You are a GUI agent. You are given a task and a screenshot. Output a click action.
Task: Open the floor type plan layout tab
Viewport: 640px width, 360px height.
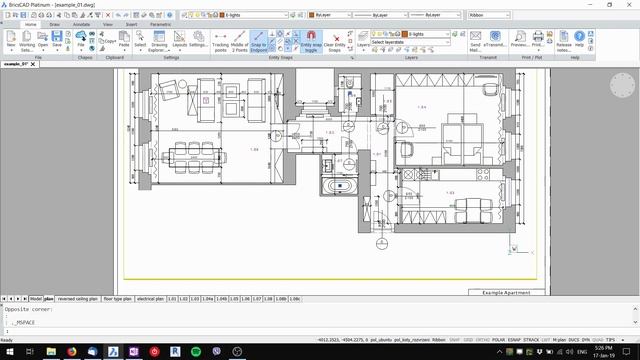tap(118, 299)
